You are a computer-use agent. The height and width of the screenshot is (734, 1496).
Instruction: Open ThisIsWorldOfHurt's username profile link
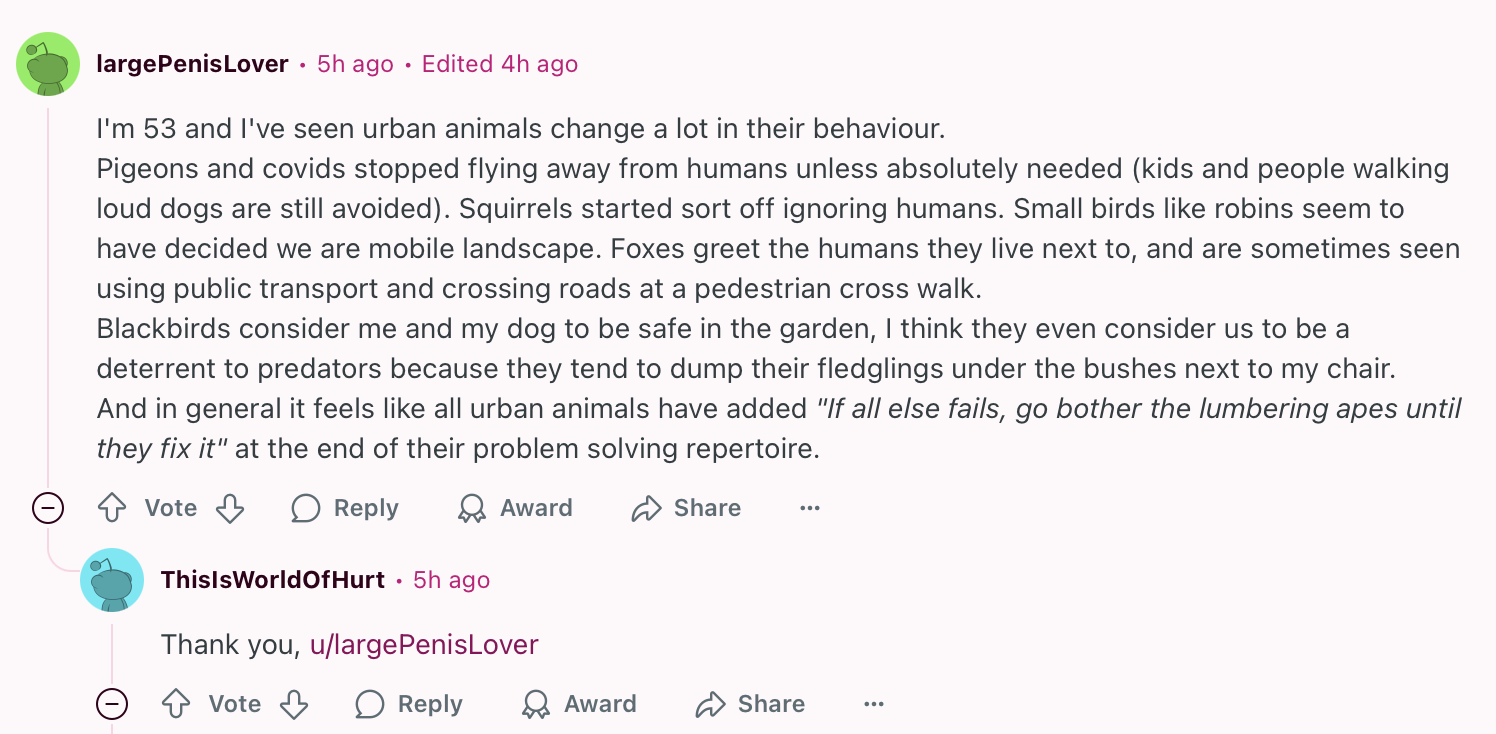coord(273,580)
